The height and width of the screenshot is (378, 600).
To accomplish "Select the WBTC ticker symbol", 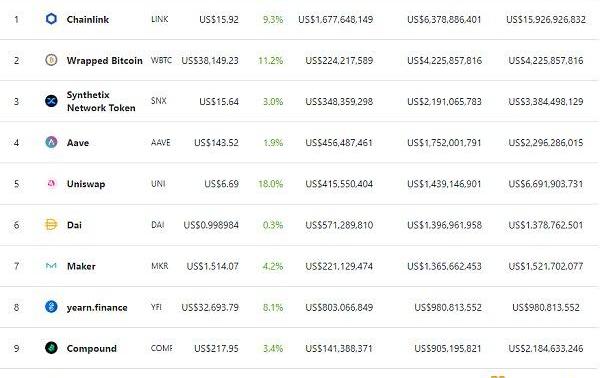I will (161, 60).
